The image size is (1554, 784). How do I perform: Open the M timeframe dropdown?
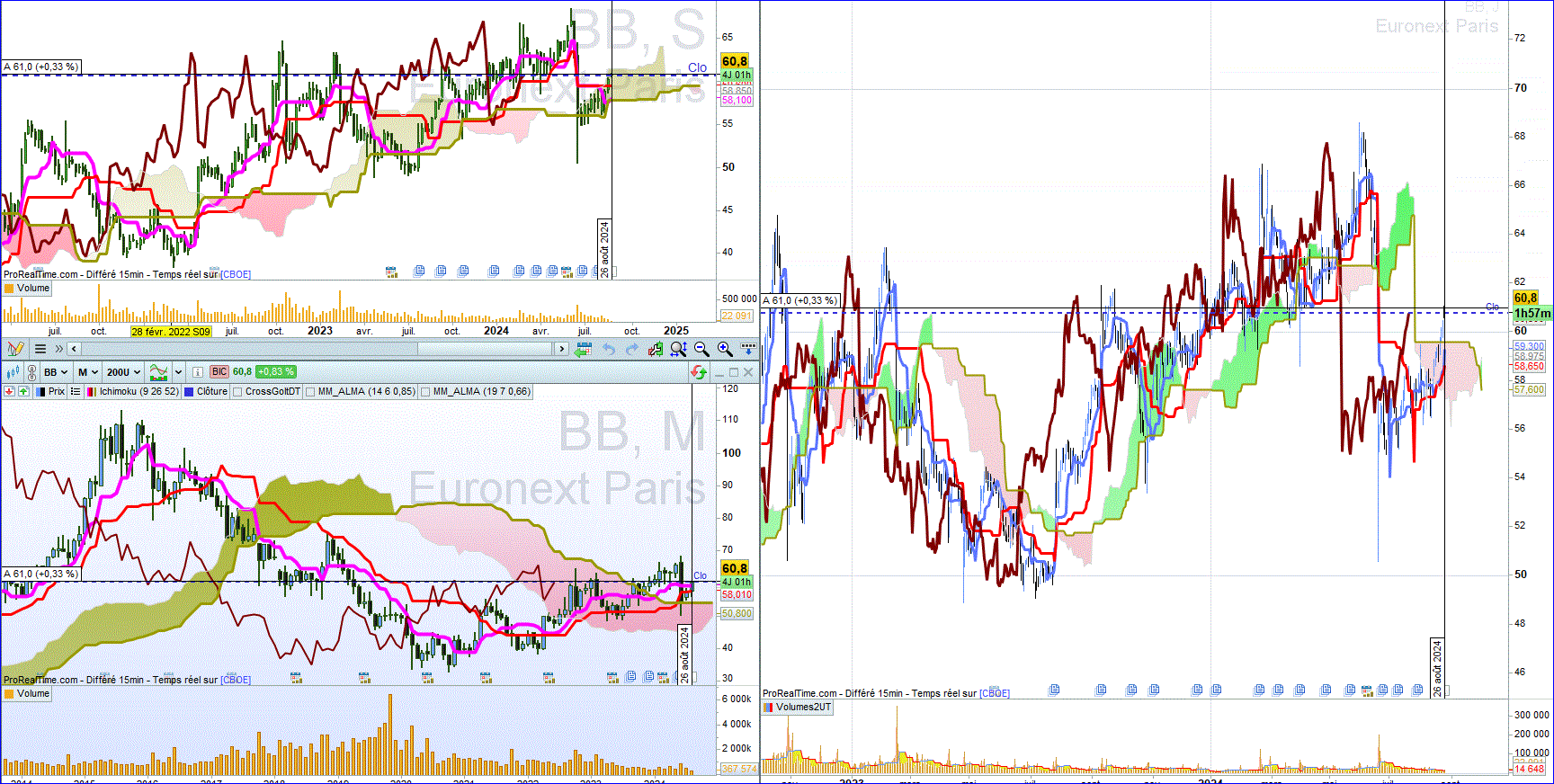click(x=88, y=372)
